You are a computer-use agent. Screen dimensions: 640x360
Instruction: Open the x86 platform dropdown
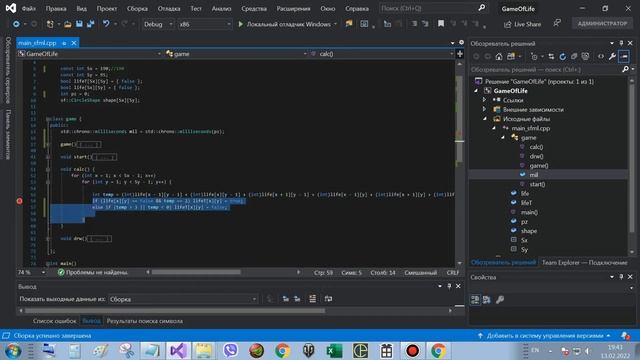[204, 24]
